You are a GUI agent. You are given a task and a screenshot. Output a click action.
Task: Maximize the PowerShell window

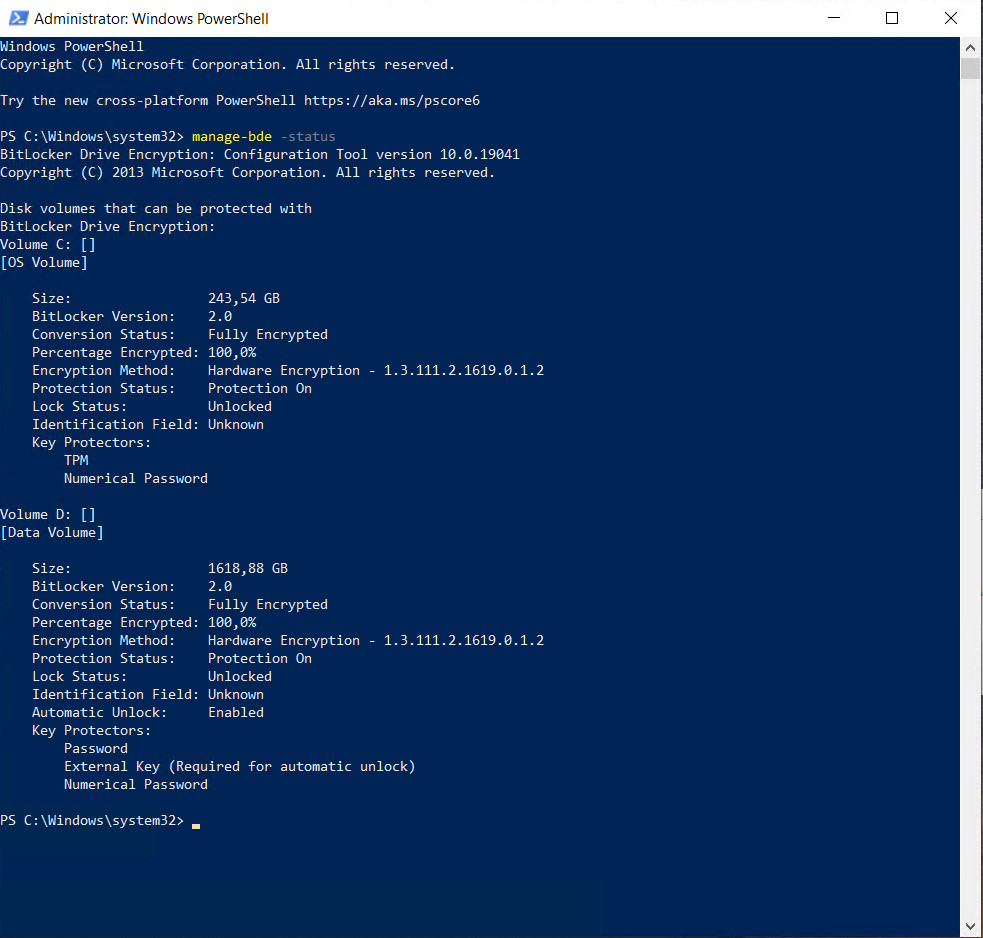point(892,18)
